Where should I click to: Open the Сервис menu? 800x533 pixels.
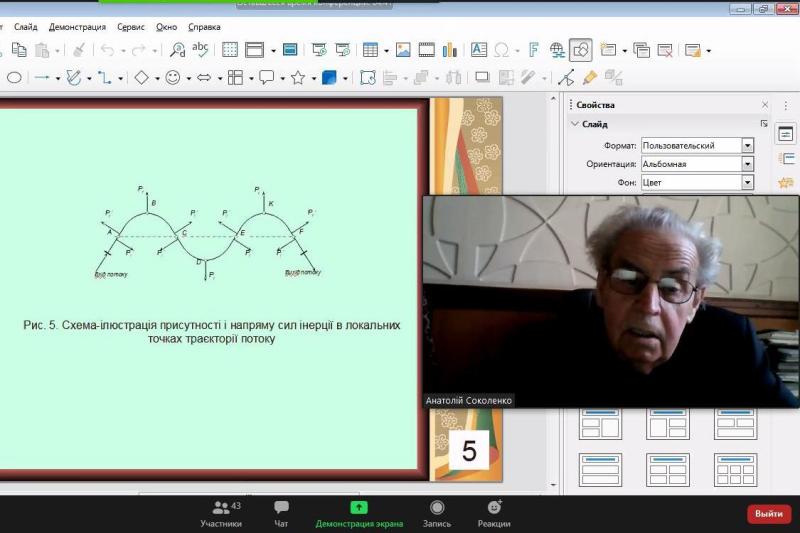[x=131, y=27]
